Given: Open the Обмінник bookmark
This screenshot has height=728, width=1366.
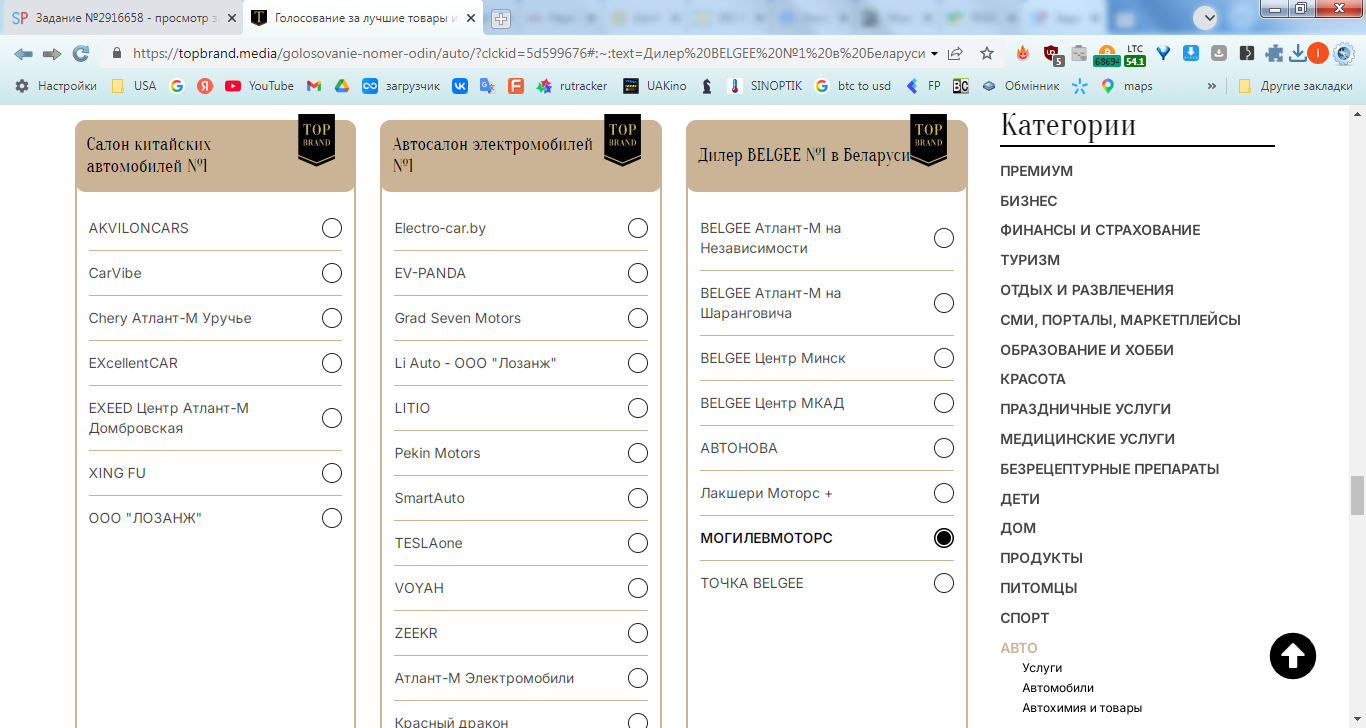Looking at the screenshot, I should click(1020, 86).
